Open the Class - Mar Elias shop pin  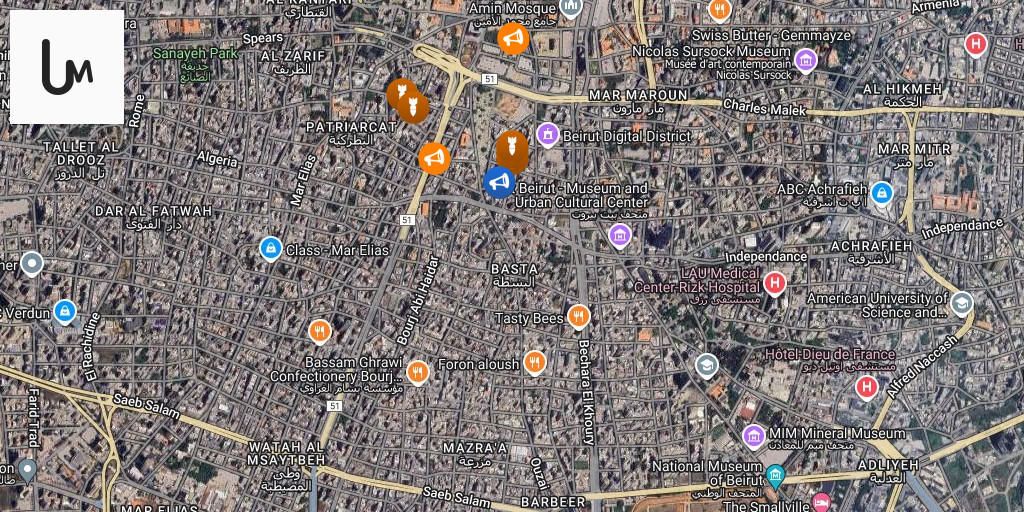point(270,248)
